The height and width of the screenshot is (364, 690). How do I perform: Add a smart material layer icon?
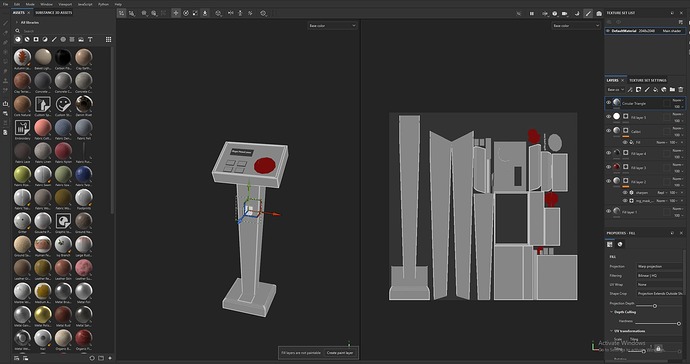coord(664,90)
